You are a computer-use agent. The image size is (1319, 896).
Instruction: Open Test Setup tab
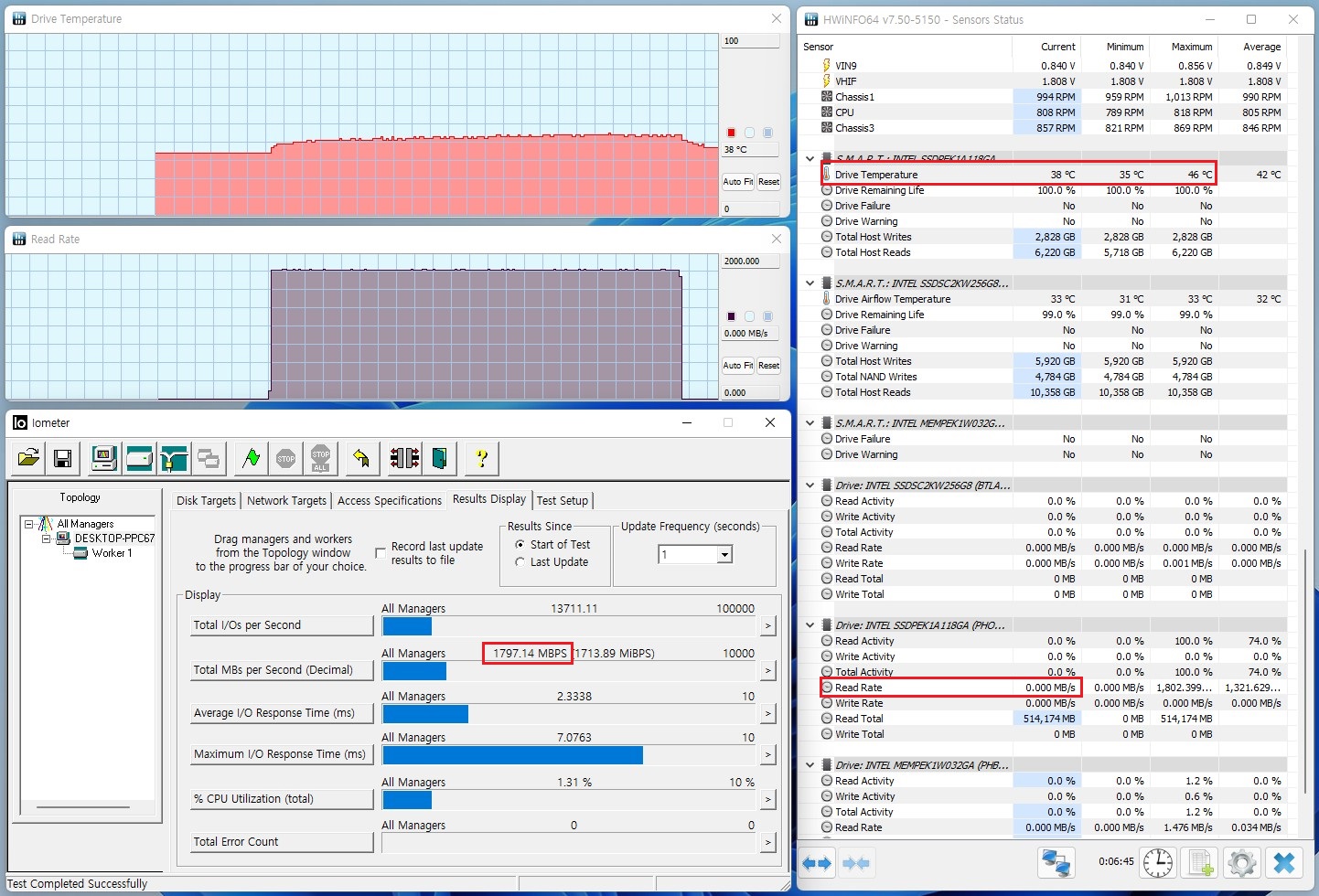(x=563, y=500)
